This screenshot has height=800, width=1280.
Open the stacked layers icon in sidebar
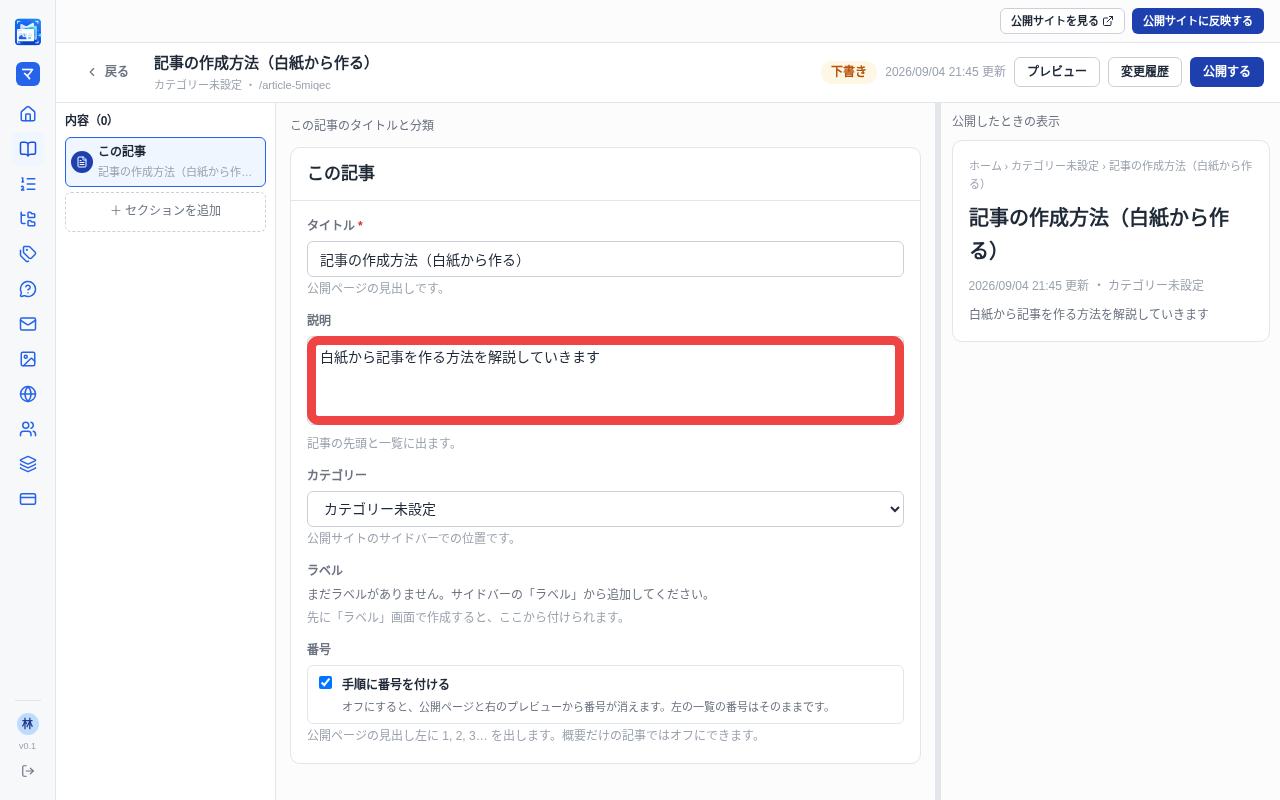click(28, 464)
